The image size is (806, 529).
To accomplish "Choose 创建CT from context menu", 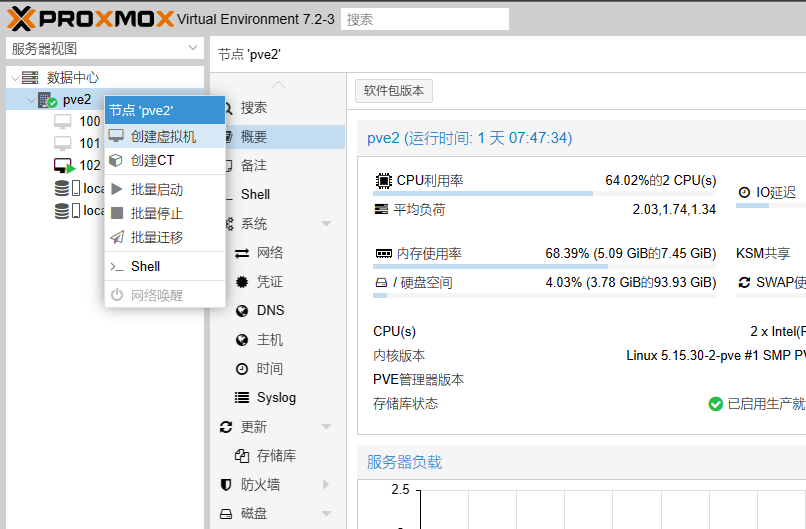I will tap(165, 160).
